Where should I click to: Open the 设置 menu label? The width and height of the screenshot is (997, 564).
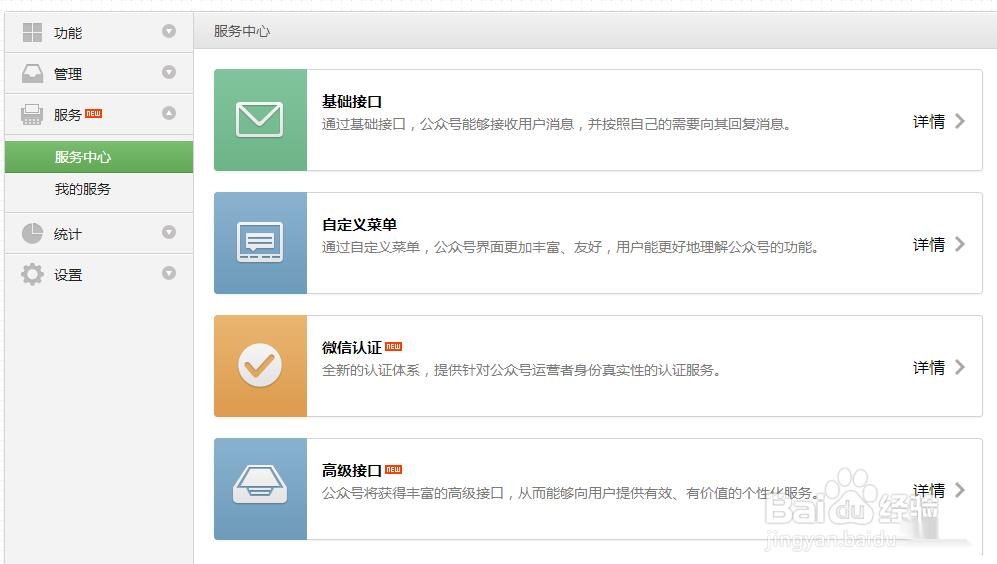tap(68, 275)
